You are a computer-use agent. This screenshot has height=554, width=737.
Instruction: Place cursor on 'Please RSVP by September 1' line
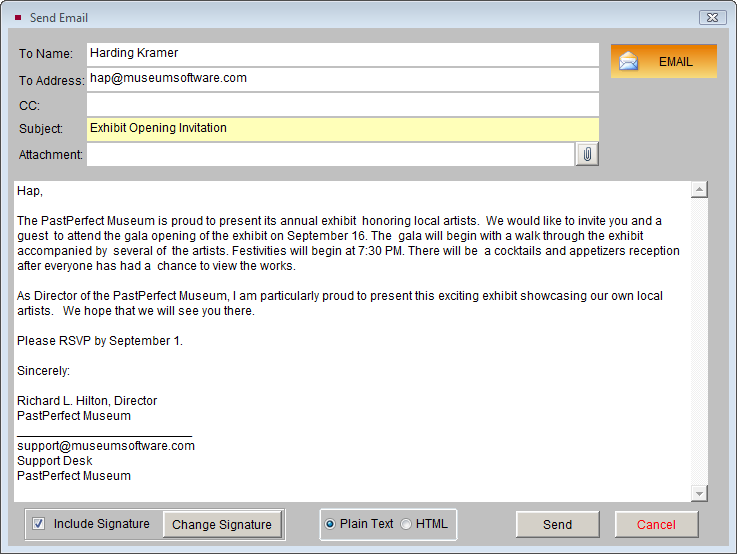coord(100,341)
